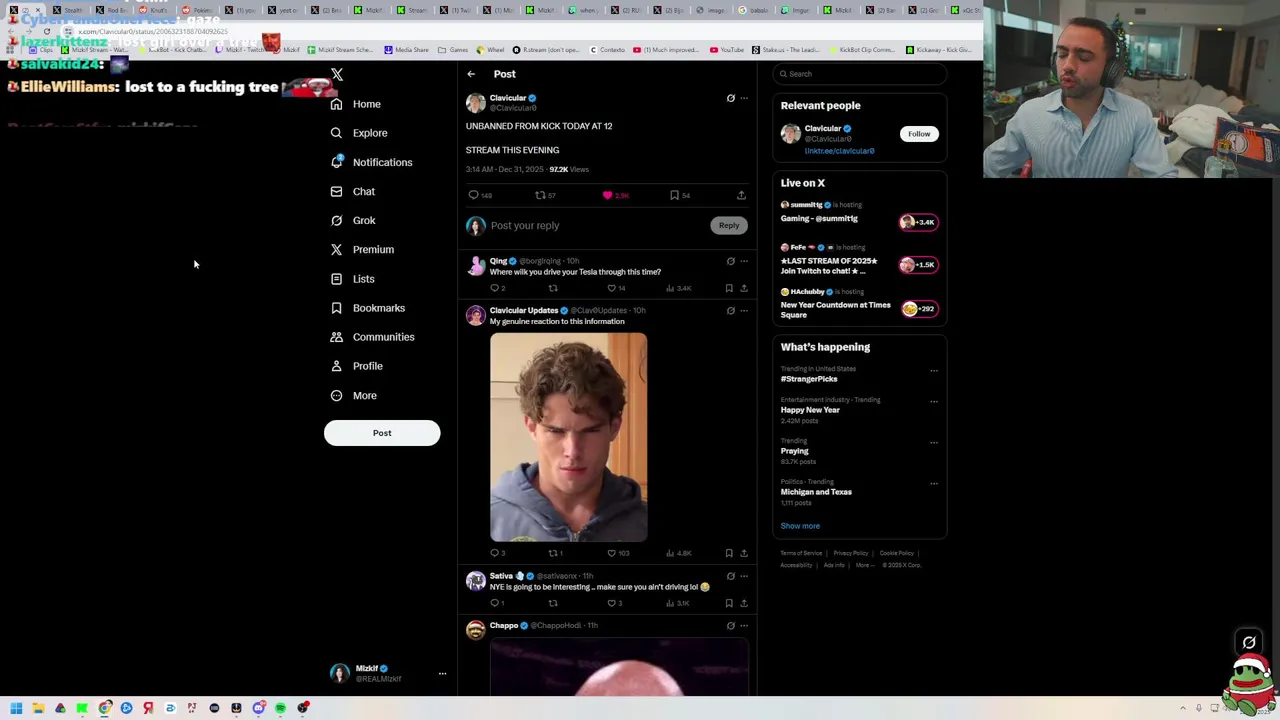
Task: Open more options for the Happy New Year trend
Action: 934,401
